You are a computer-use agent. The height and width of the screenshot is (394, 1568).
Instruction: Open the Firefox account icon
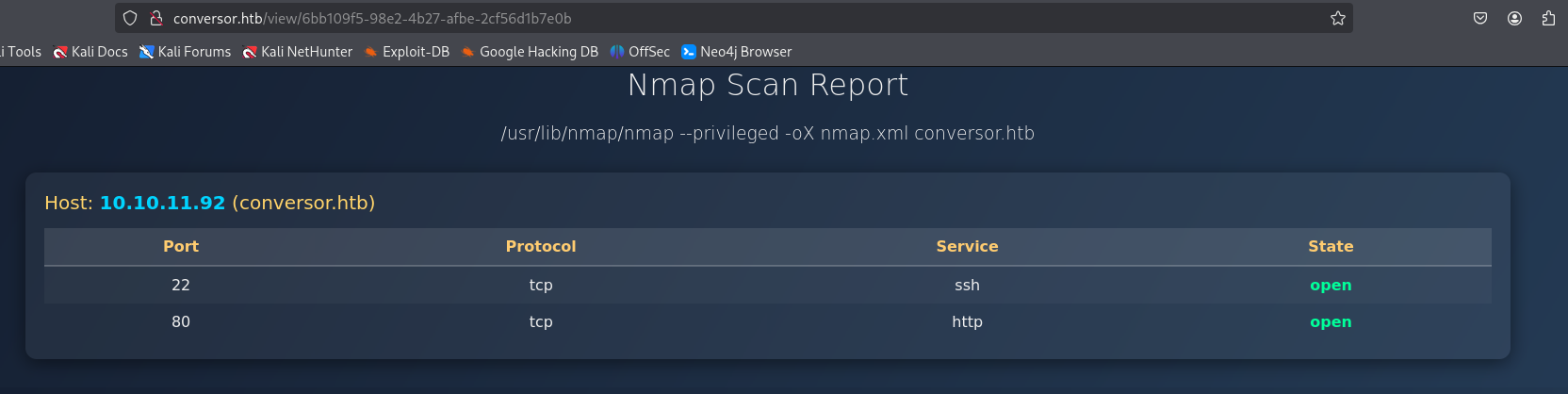[1514, 18]
